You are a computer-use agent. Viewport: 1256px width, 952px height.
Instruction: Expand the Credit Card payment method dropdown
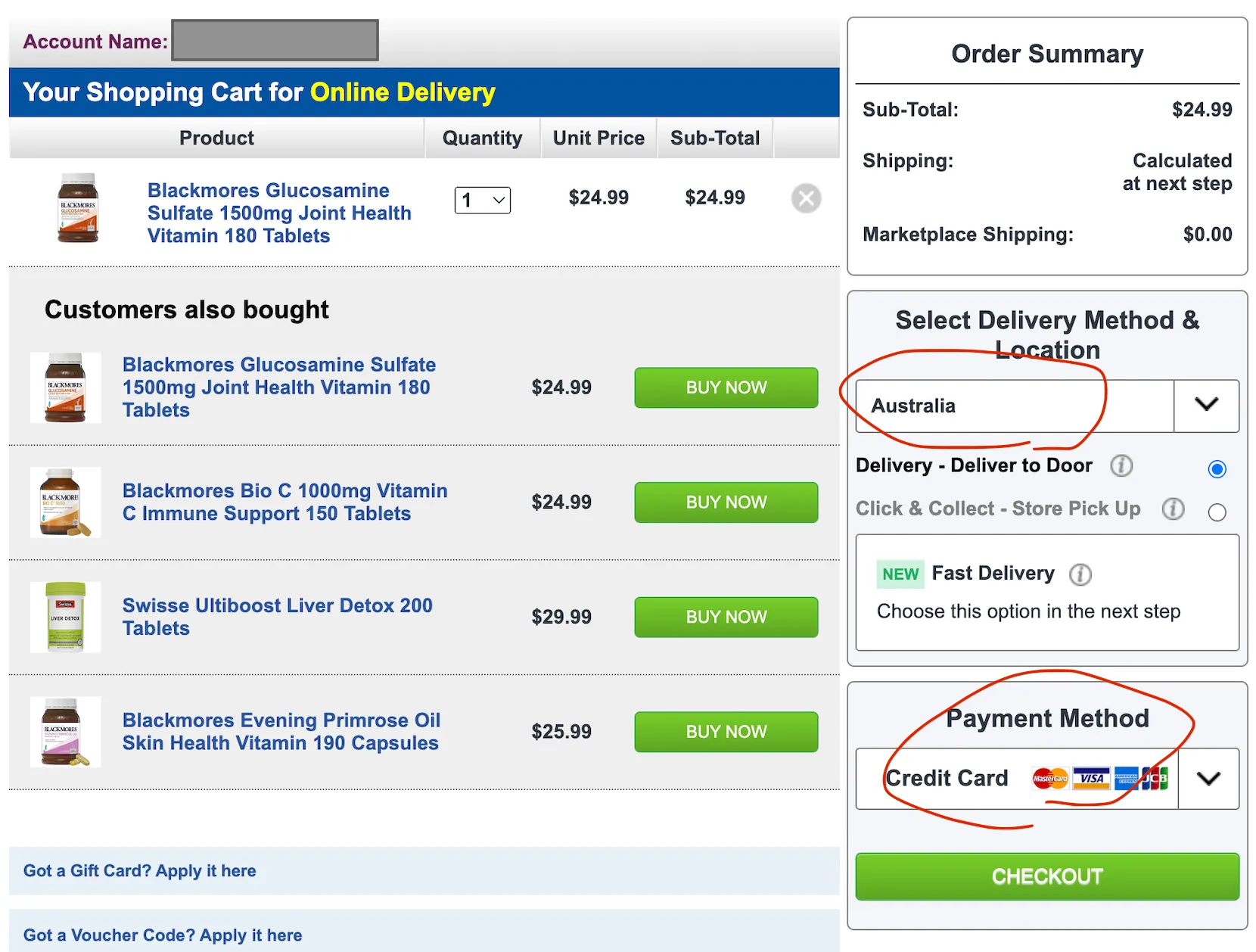pos(1208,779)
